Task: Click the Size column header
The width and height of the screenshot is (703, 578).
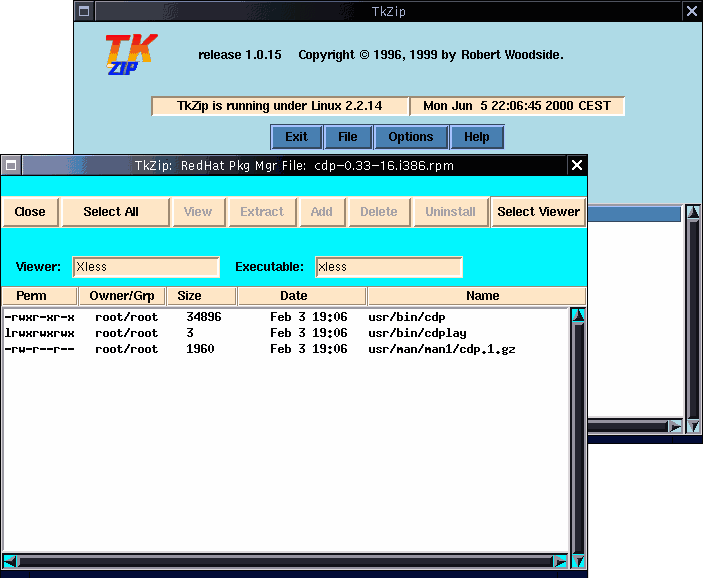Action: pyautogui.click(x=201, y=296)
